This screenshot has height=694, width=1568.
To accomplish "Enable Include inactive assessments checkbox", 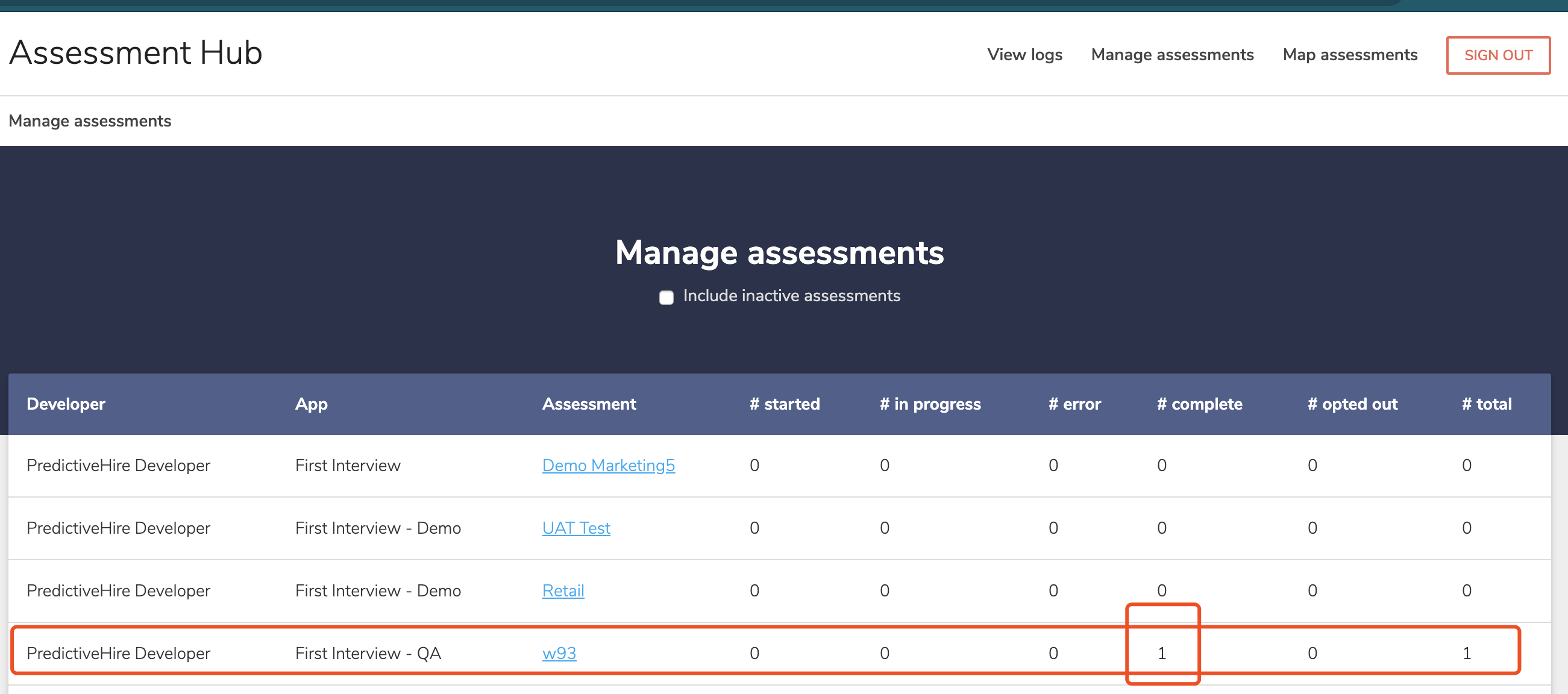I will (x=666, y=297).
